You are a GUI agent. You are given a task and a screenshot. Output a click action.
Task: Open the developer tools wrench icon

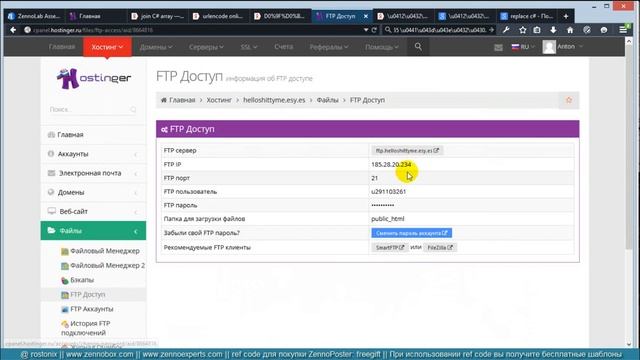pyautogui.click(x=506, y=30)
